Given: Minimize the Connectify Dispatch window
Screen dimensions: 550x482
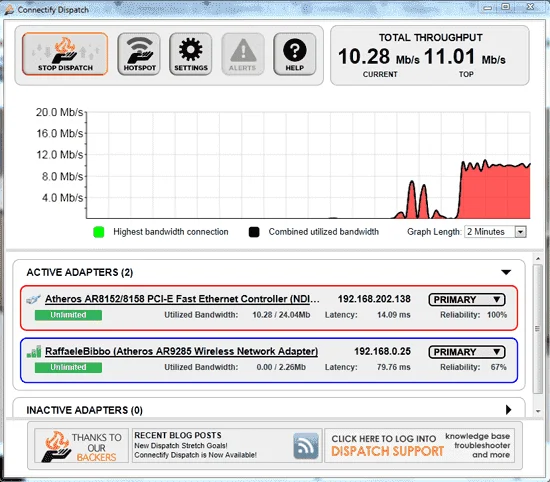Looking at the screenshot, I should (x=488, y=7).
